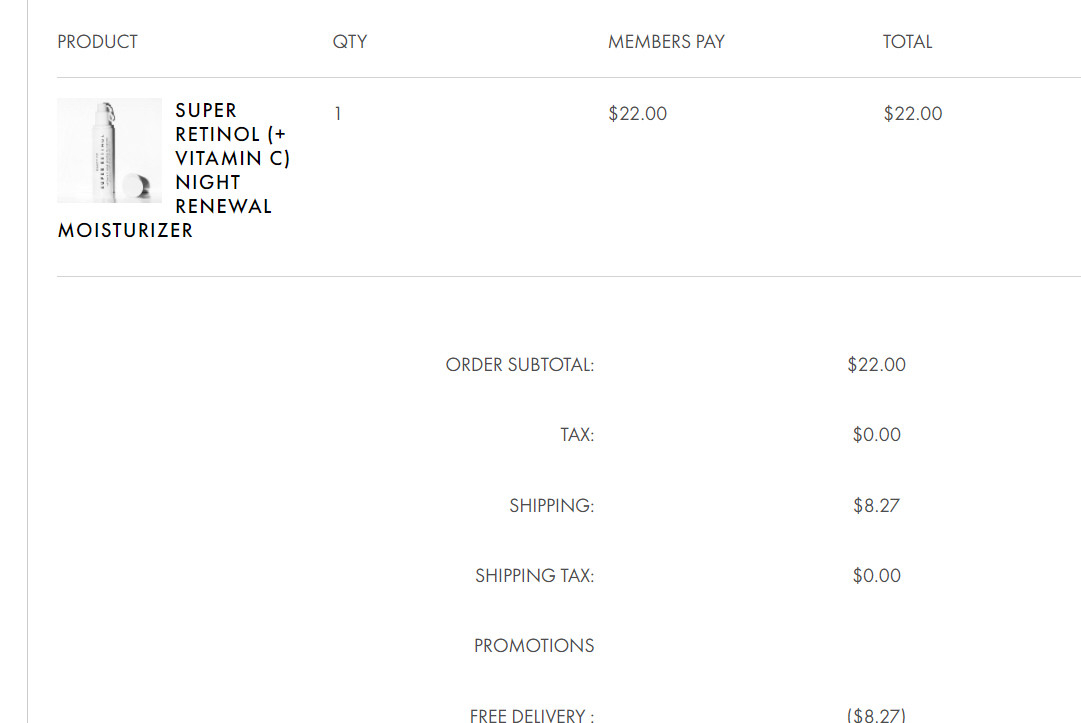Click the SHIPPING label
Image resolution: width=1081 pixels, height=723 pixels.
point(552,506)
